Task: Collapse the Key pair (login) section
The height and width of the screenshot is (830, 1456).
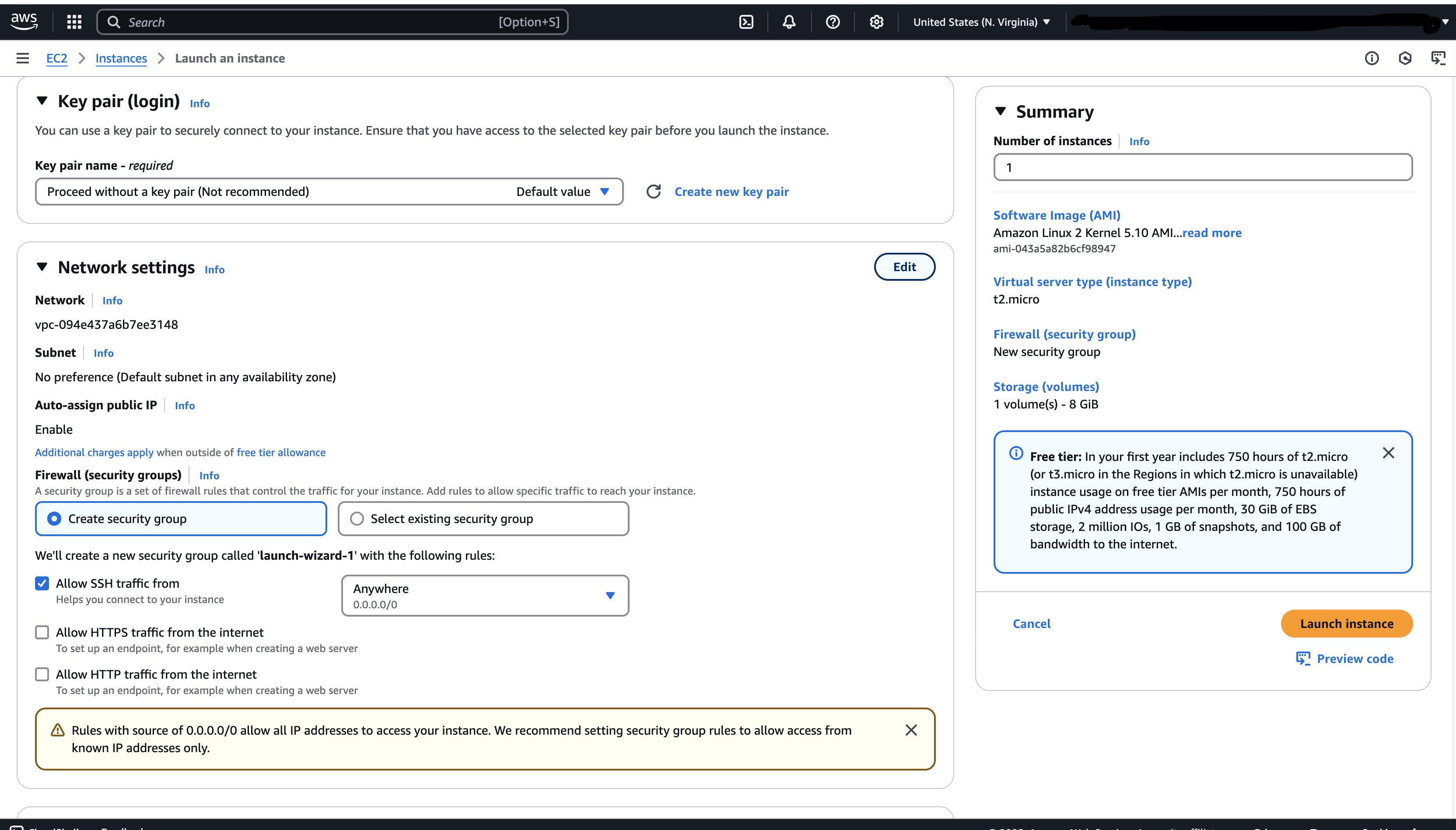Action: point(42,101)
